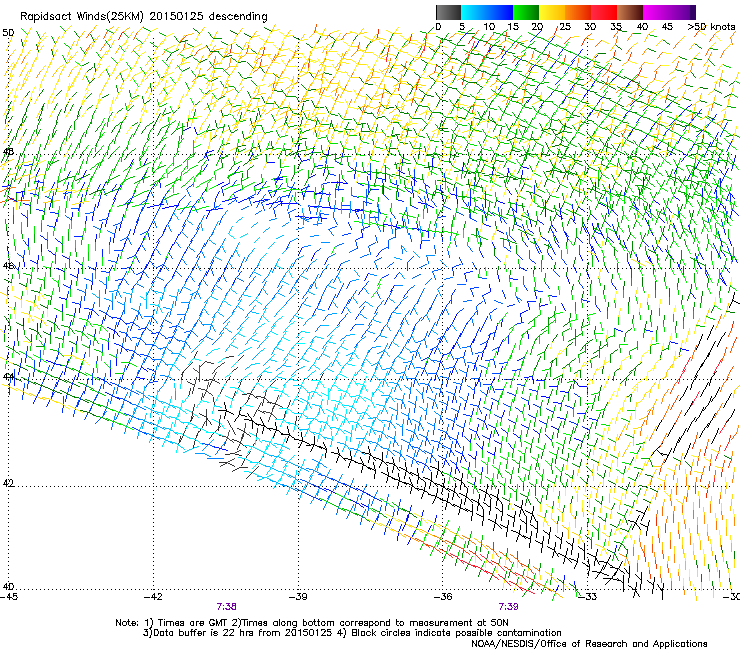Click the latitude '40' axis label at bottom left

tap(8, 587)
